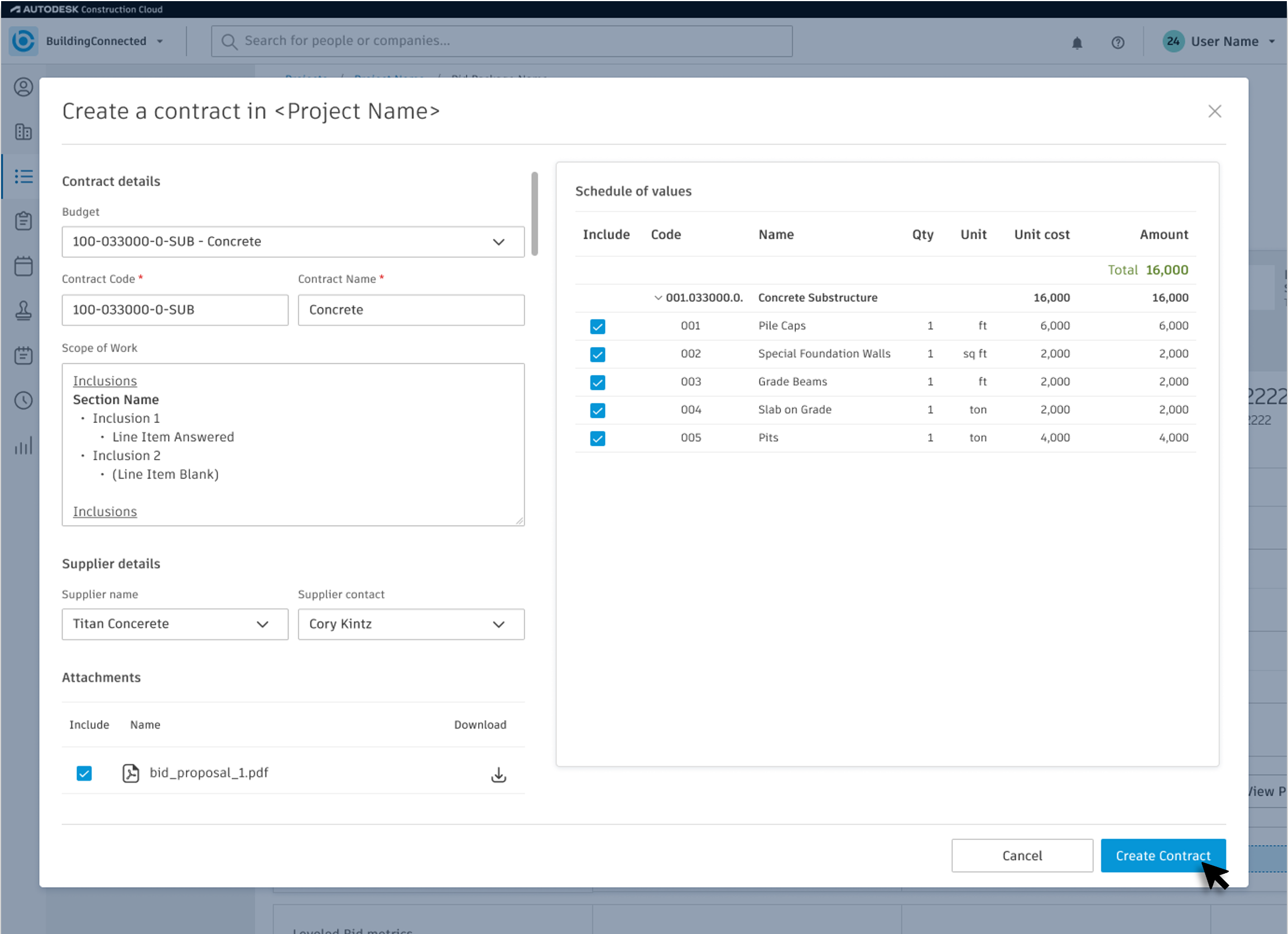
Task: Click the clock history sidebar icon
Action: tap(23, 401)
